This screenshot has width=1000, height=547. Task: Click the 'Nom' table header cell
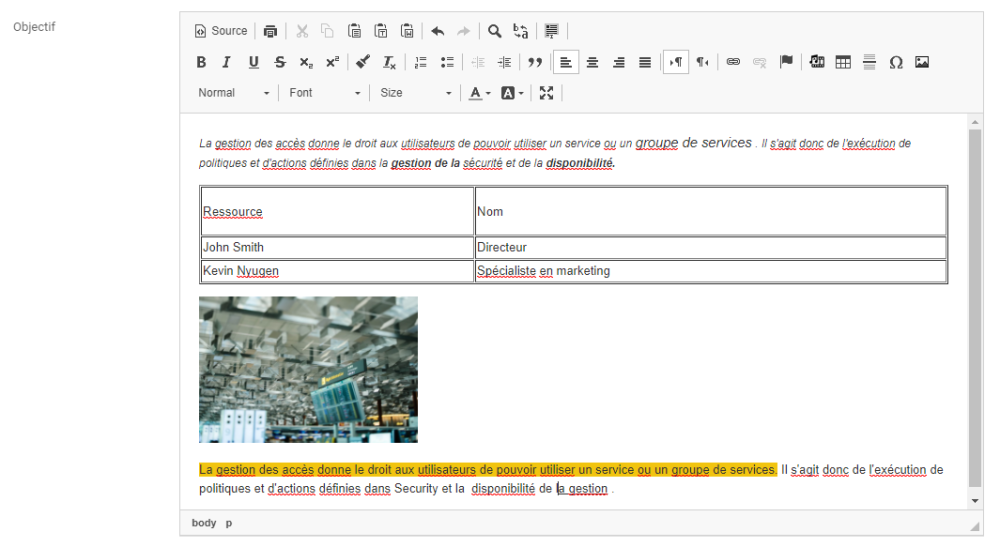point(710,212)
